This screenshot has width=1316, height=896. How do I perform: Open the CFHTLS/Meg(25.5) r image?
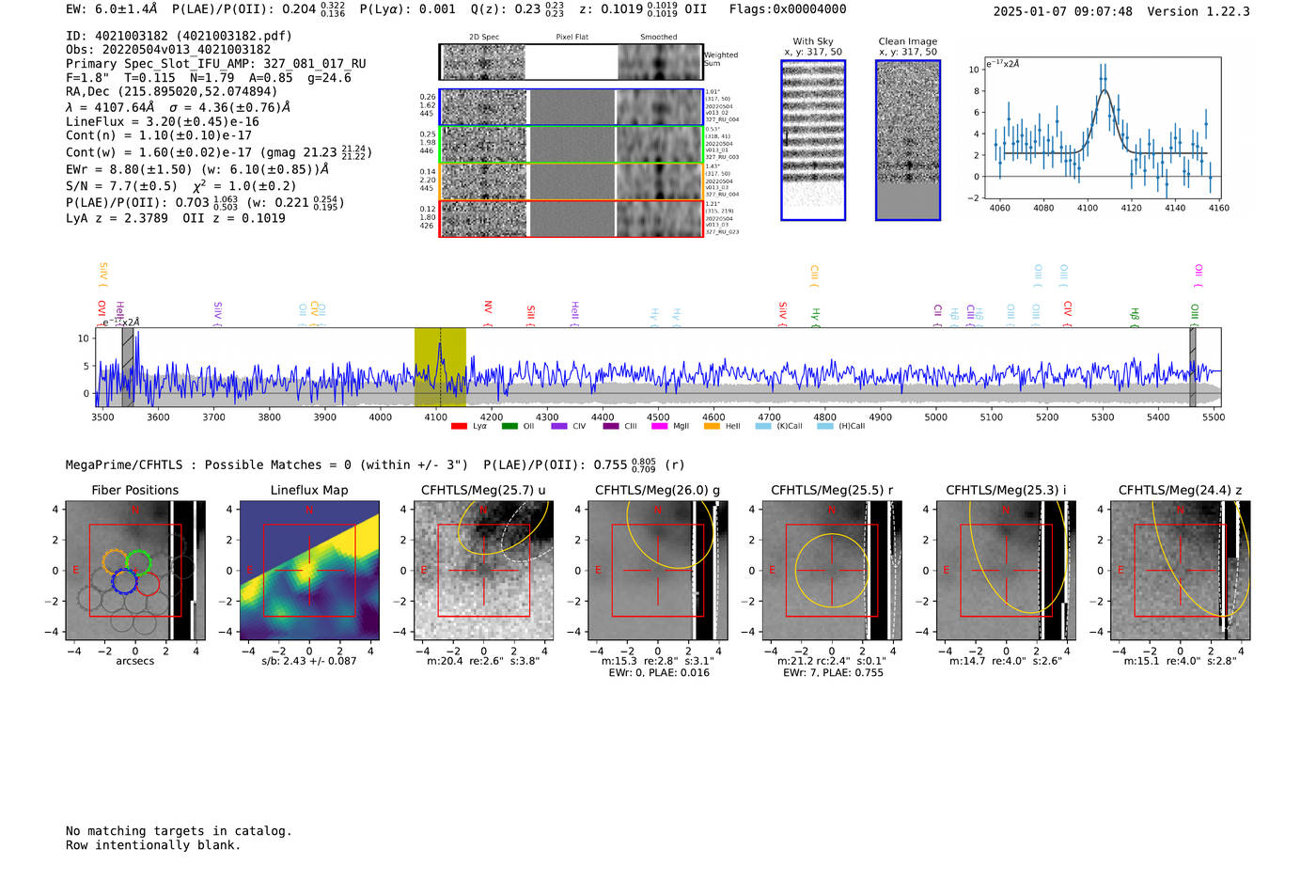pos(832,570)
